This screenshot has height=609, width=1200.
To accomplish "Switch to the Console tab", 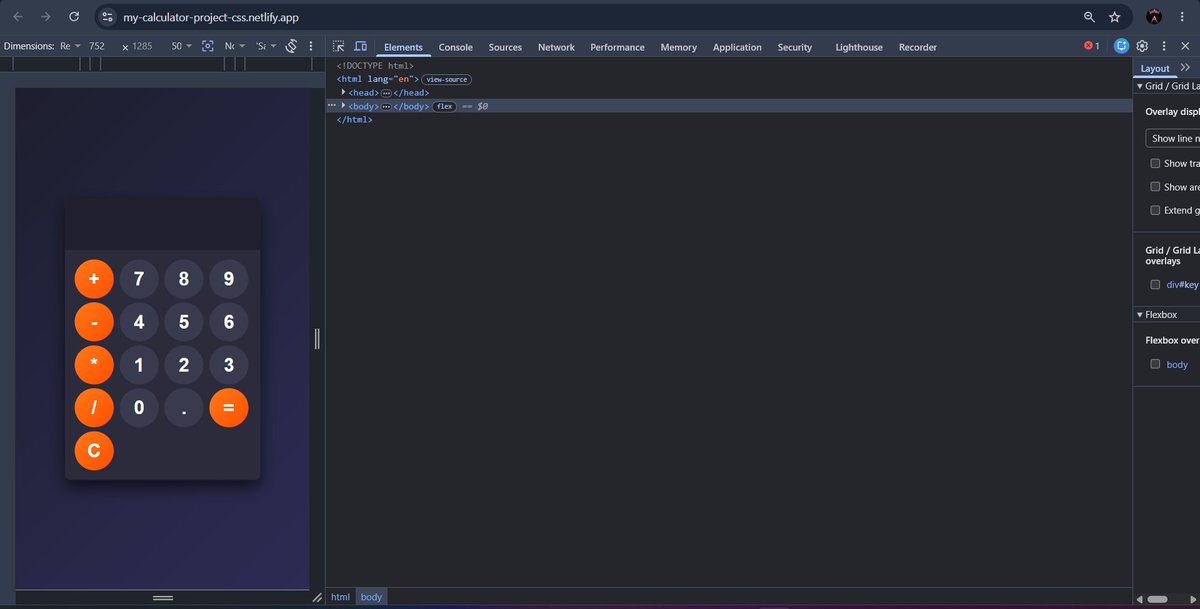I will point(456,47).
